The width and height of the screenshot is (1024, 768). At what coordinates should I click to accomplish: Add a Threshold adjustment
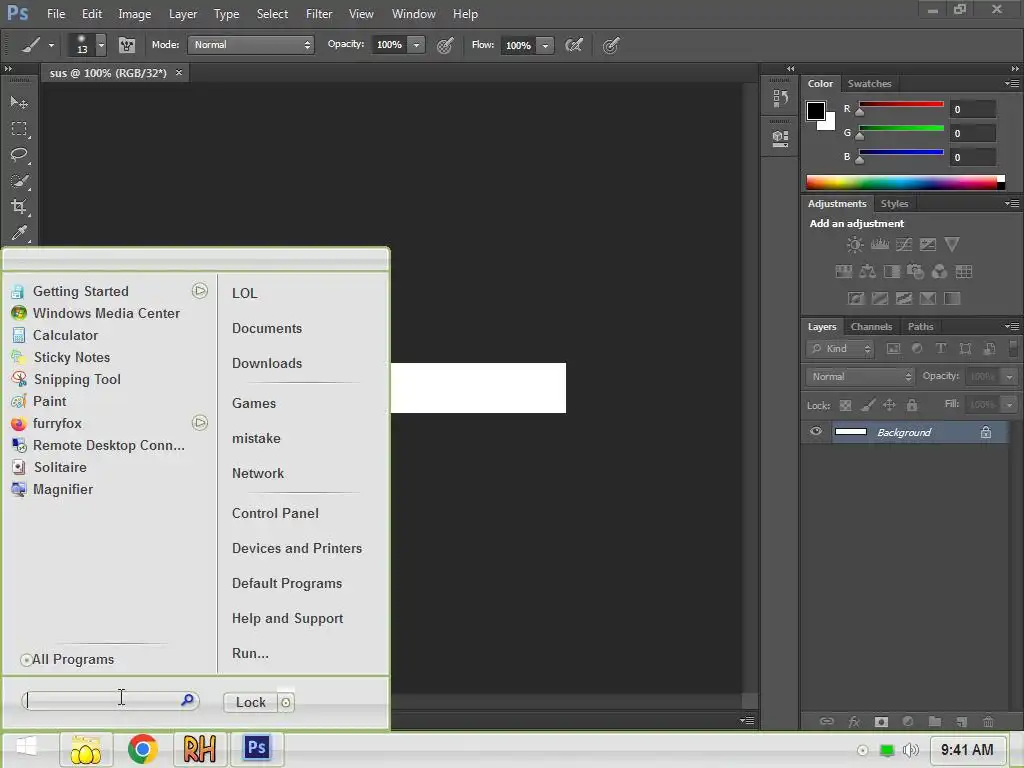click(x=904, y=298)
